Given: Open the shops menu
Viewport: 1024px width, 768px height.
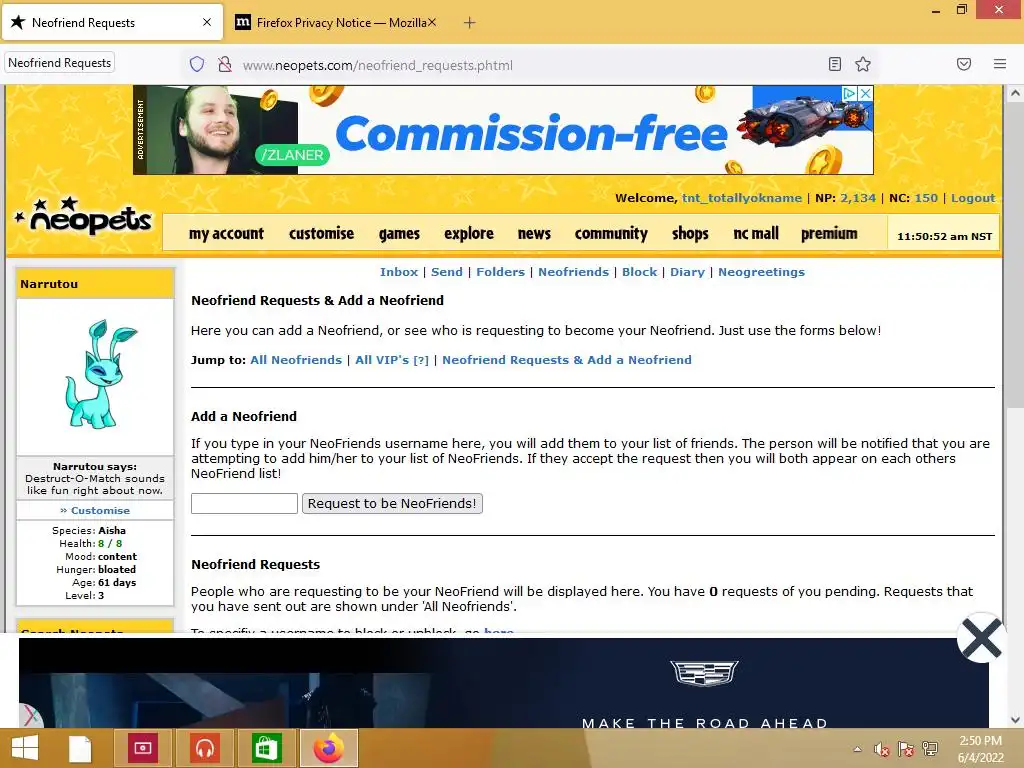Looking at the screenshot, I should click(x=690, y=233).
